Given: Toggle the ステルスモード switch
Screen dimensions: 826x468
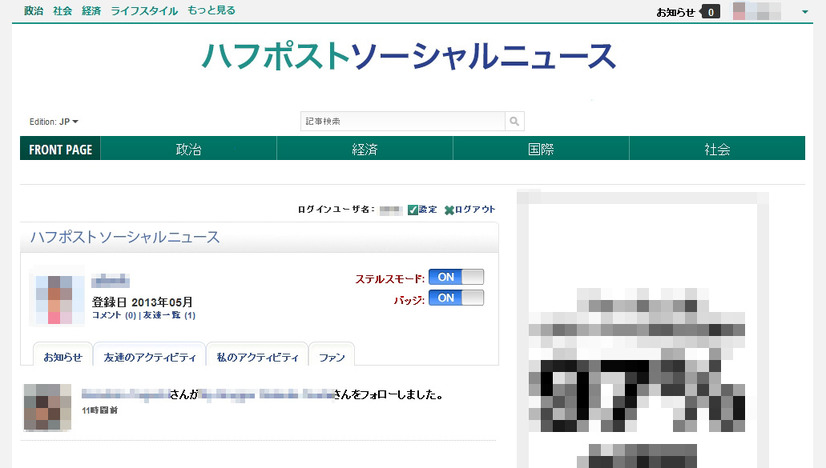Looking at the screenshot, I should point(456,277).
